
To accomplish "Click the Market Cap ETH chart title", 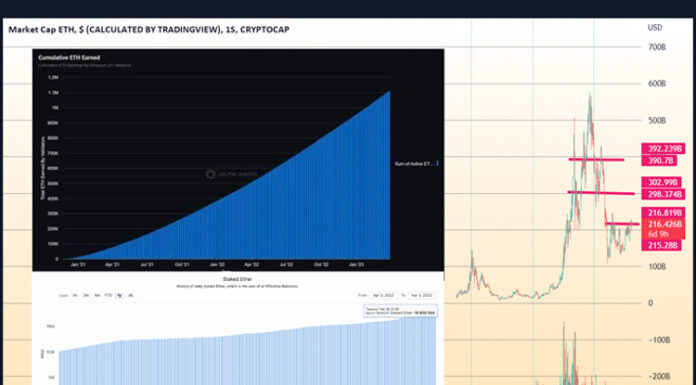I will click(149, 30).
